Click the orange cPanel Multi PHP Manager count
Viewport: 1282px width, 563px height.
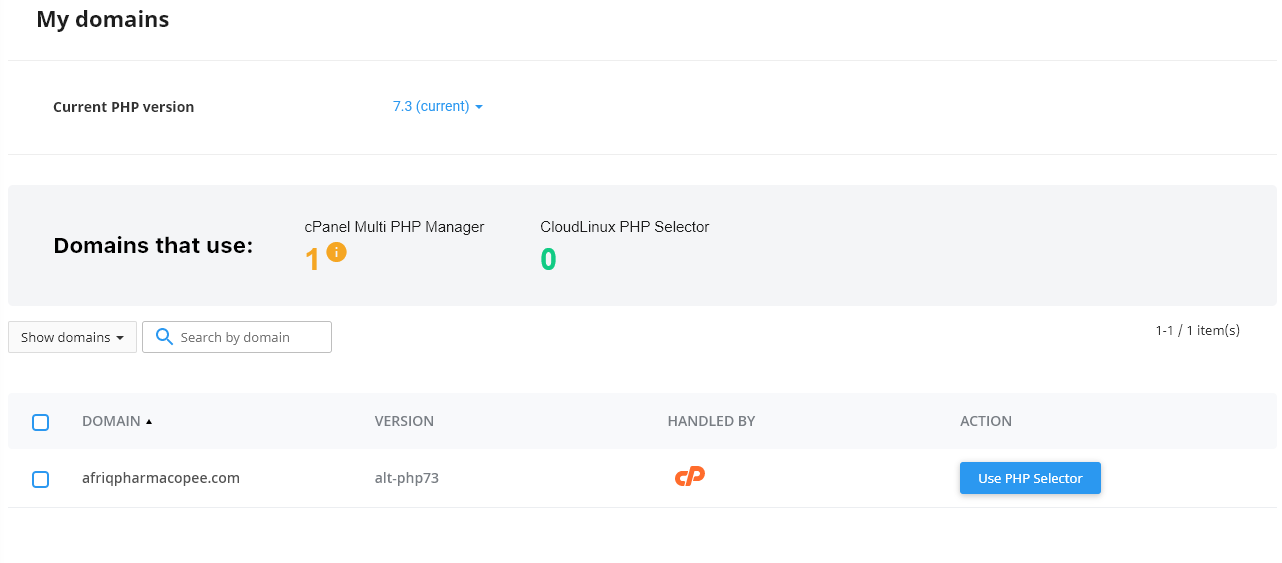[x=312, y=260]
